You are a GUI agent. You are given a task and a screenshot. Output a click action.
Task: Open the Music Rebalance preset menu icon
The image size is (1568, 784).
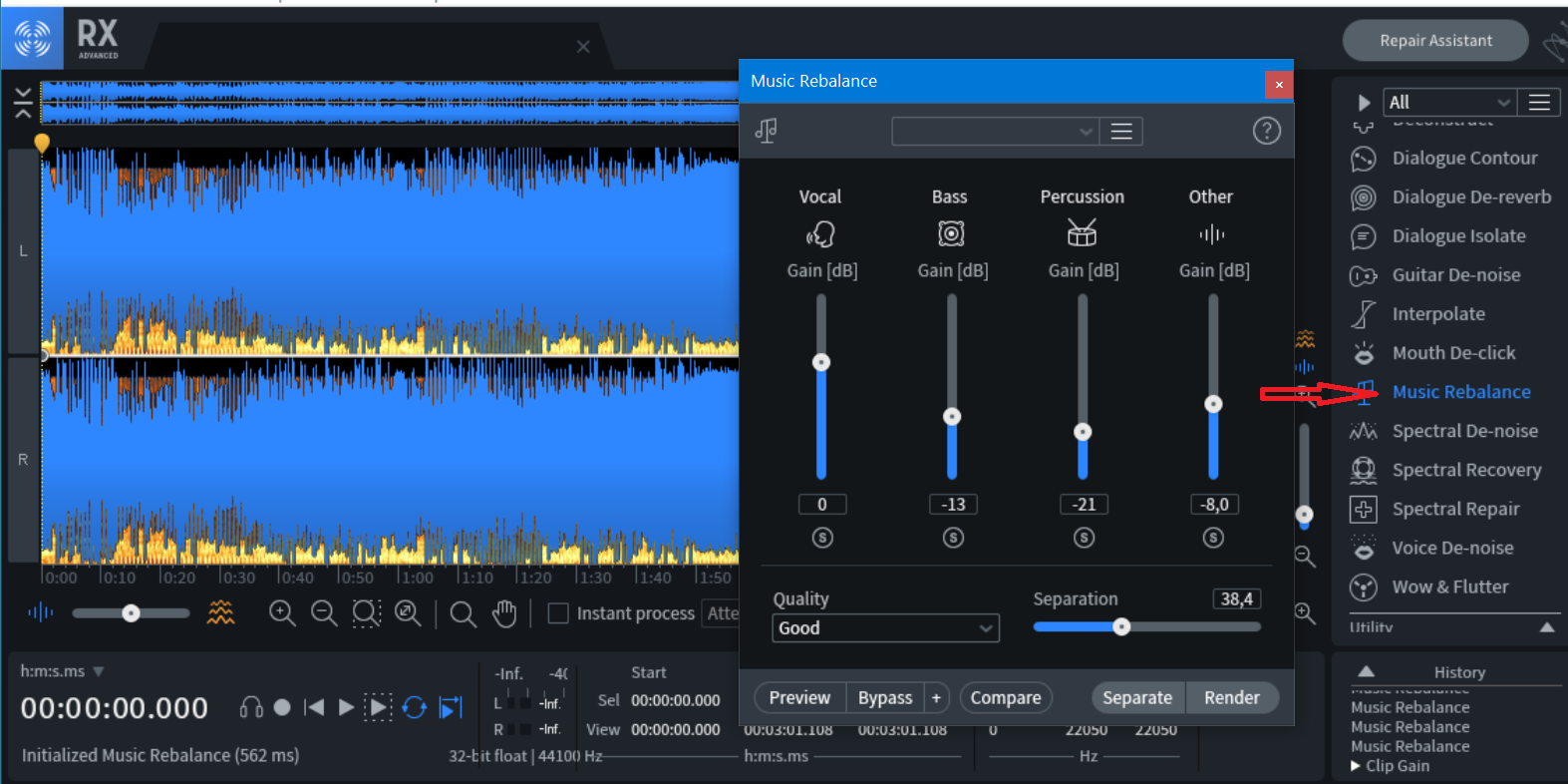click(x=1121, y=132)
